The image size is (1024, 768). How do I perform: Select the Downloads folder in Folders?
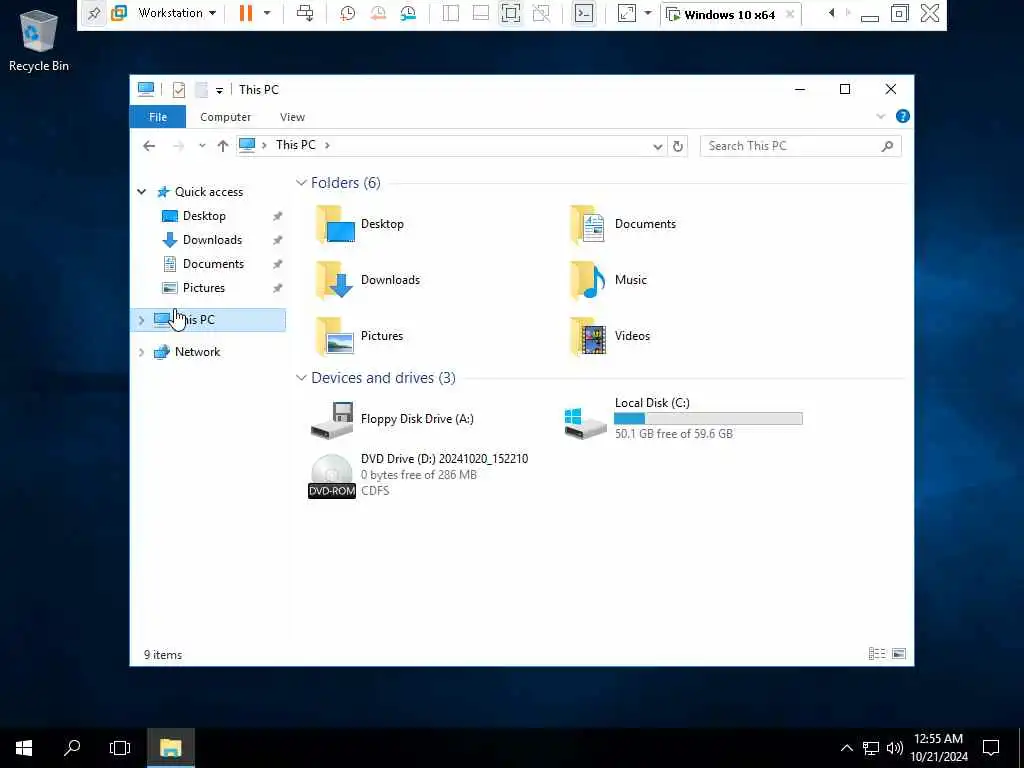pyautogui.click(x=368, y=280)
